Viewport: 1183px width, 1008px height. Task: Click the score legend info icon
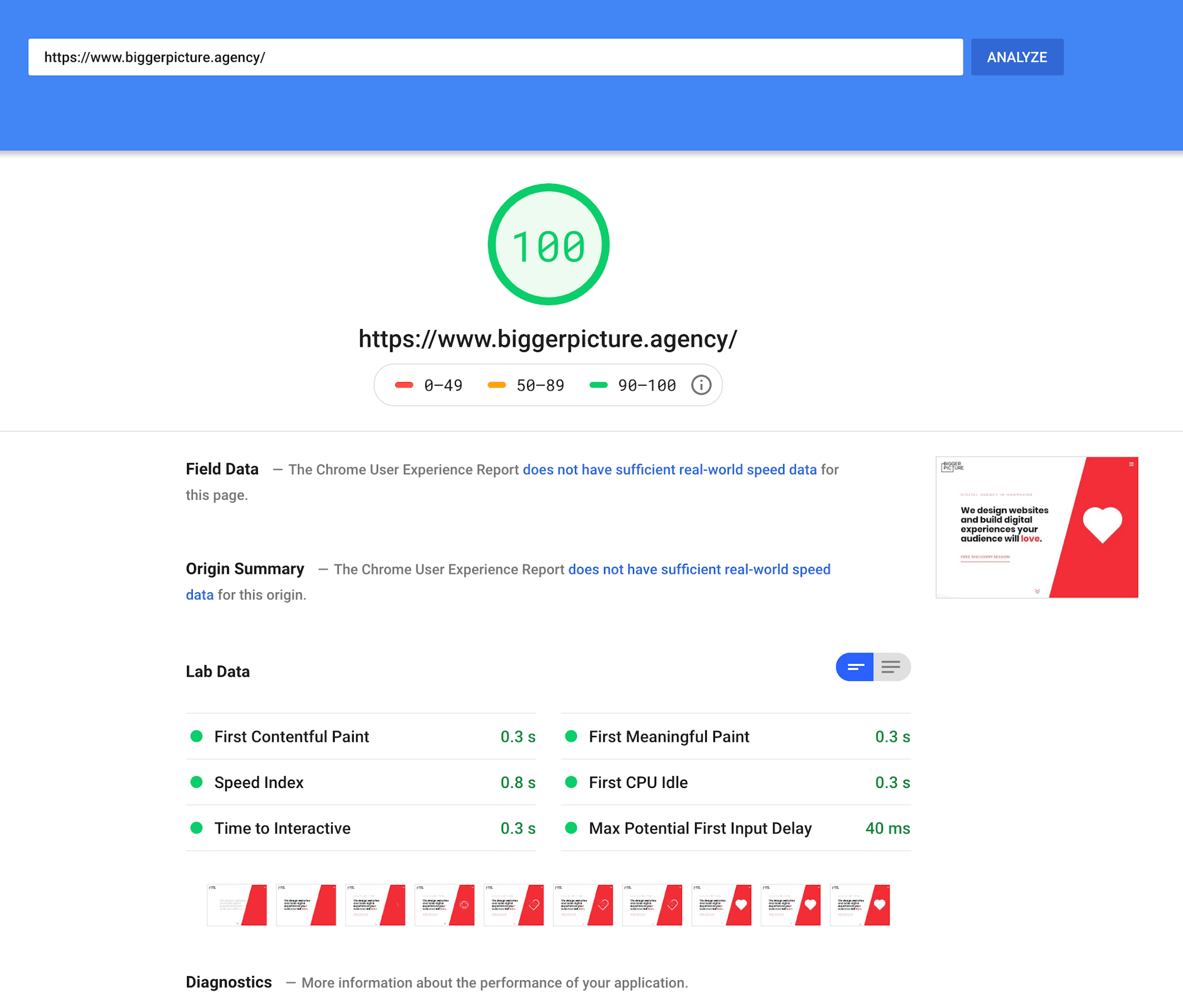tap(701, 385)
